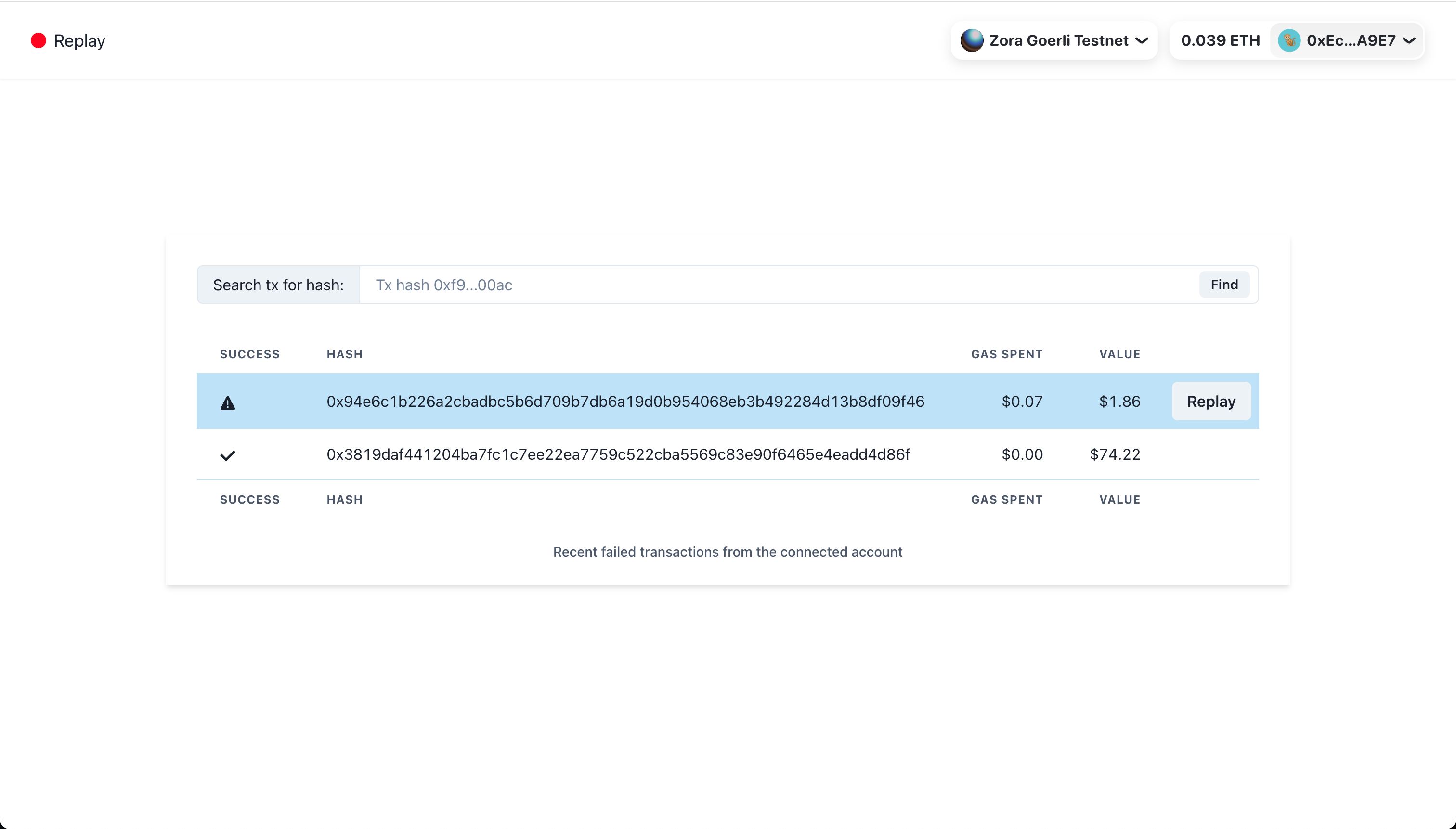Screen dimensions: 1456x829
Task: Click the $74.22 transaction value
Action: [1115, 454]
